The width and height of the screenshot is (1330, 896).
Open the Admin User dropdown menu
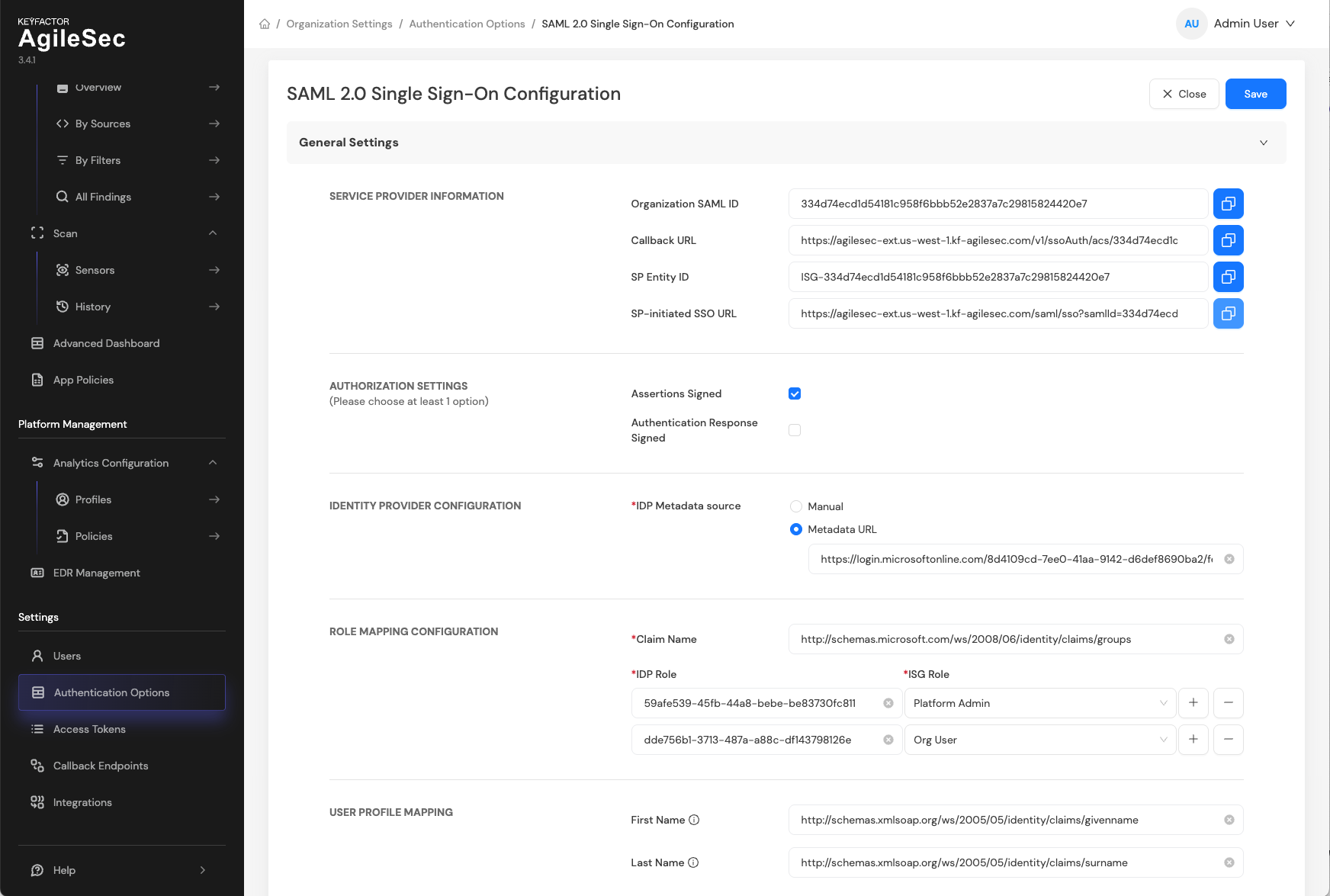pyautogui.click(x=1254, y=24)
